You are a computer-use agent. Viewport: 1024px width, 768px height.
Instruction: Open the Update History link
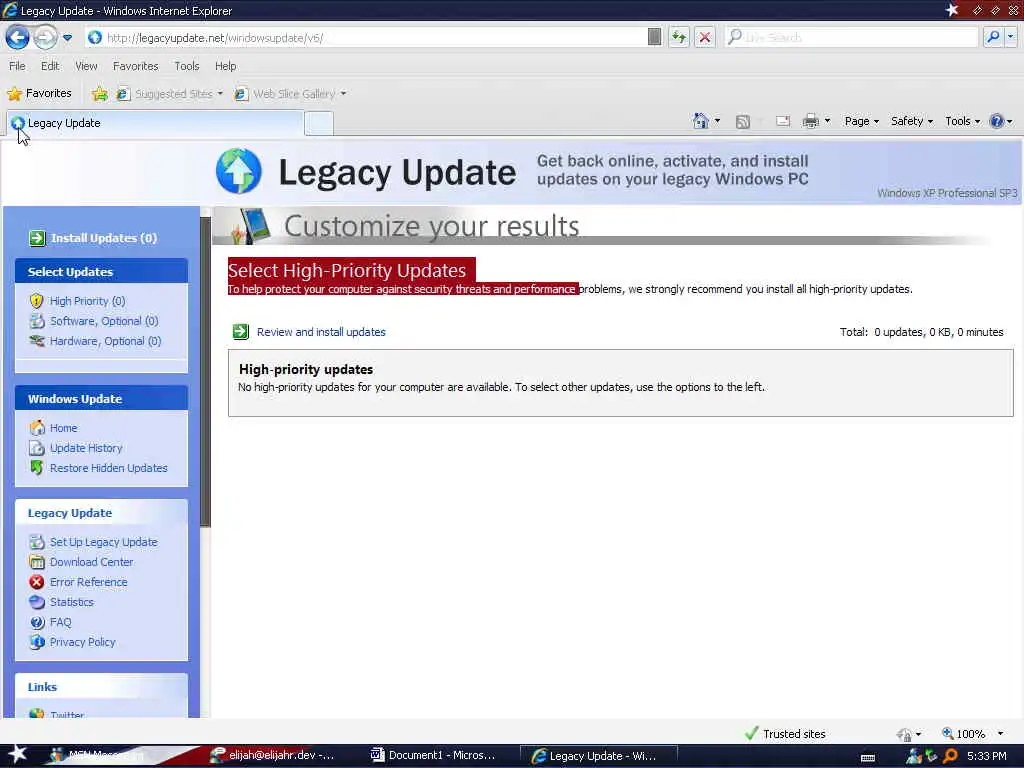tap(86, 448)
